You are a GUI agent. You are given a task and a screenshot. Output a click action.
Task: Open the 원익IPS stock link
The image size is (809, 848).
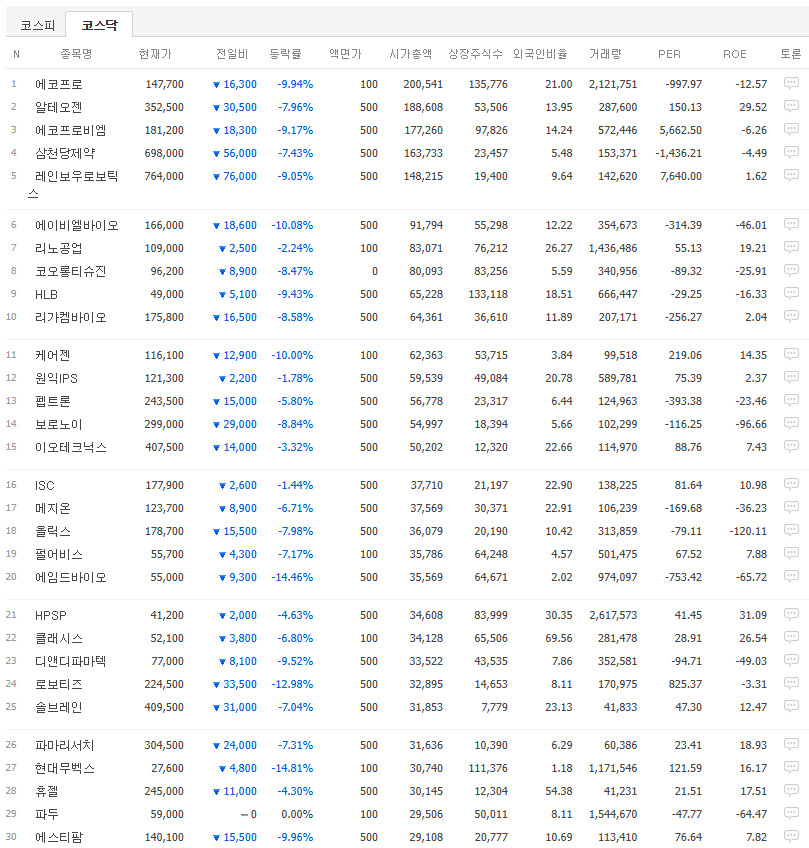56,378
